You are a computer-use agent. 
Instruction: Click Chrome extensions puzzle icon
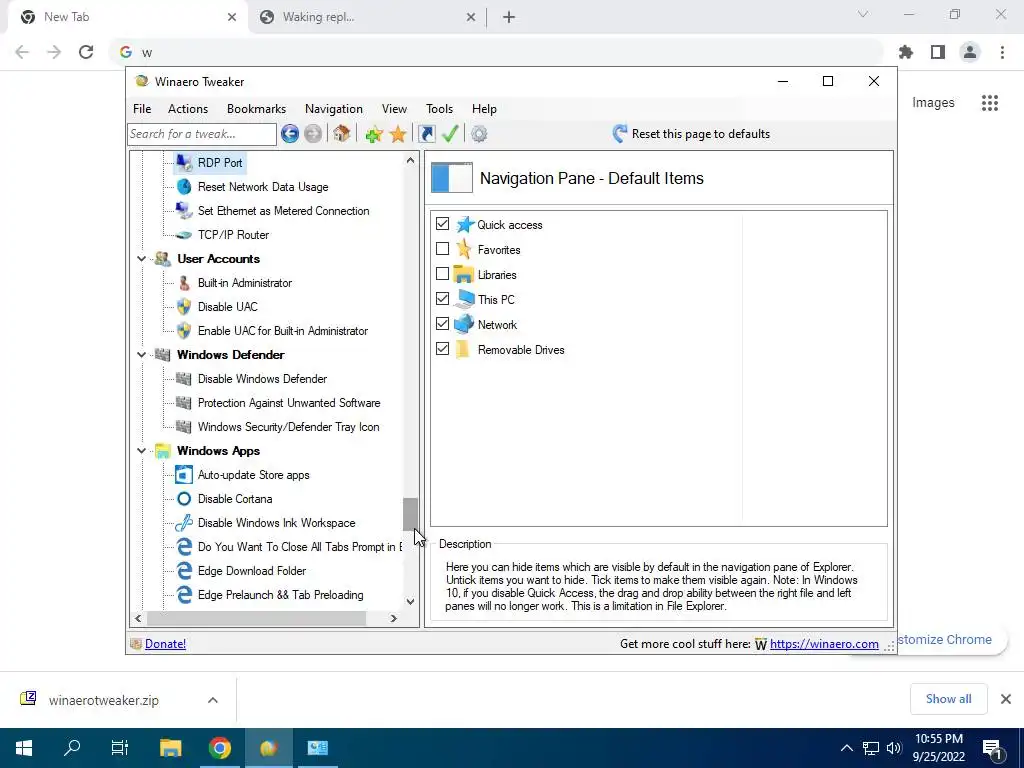pos(906,52)
